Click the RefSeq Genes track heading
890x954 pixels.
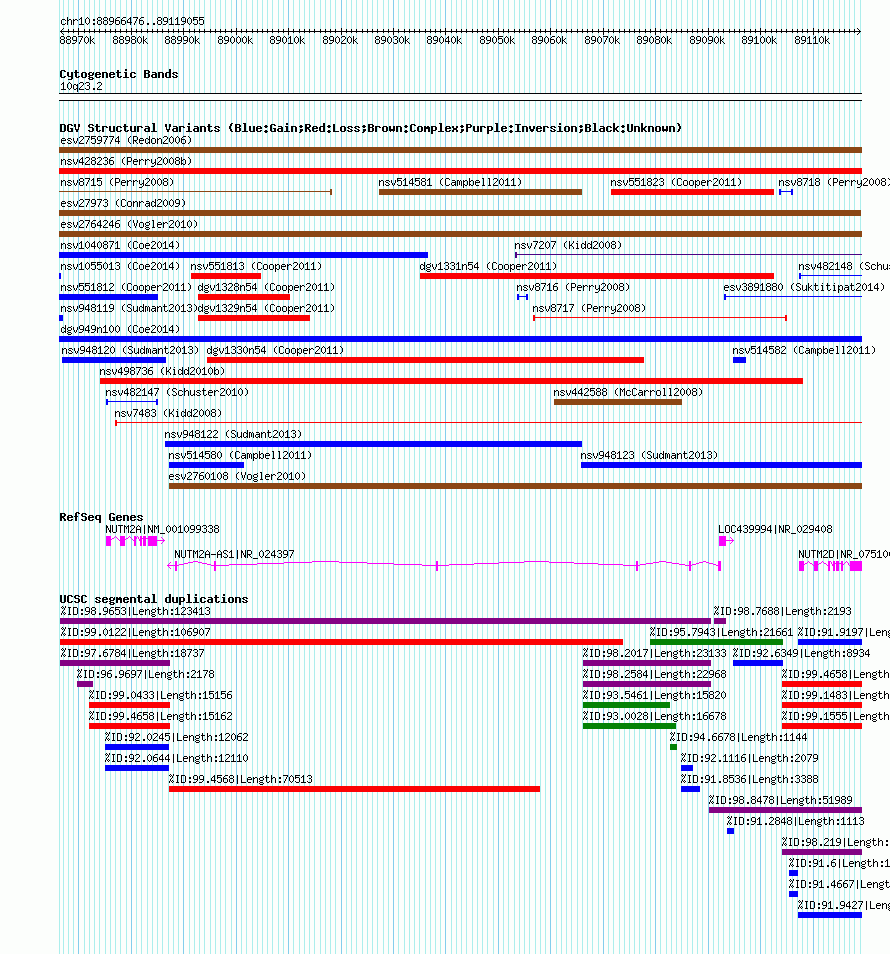101,517
